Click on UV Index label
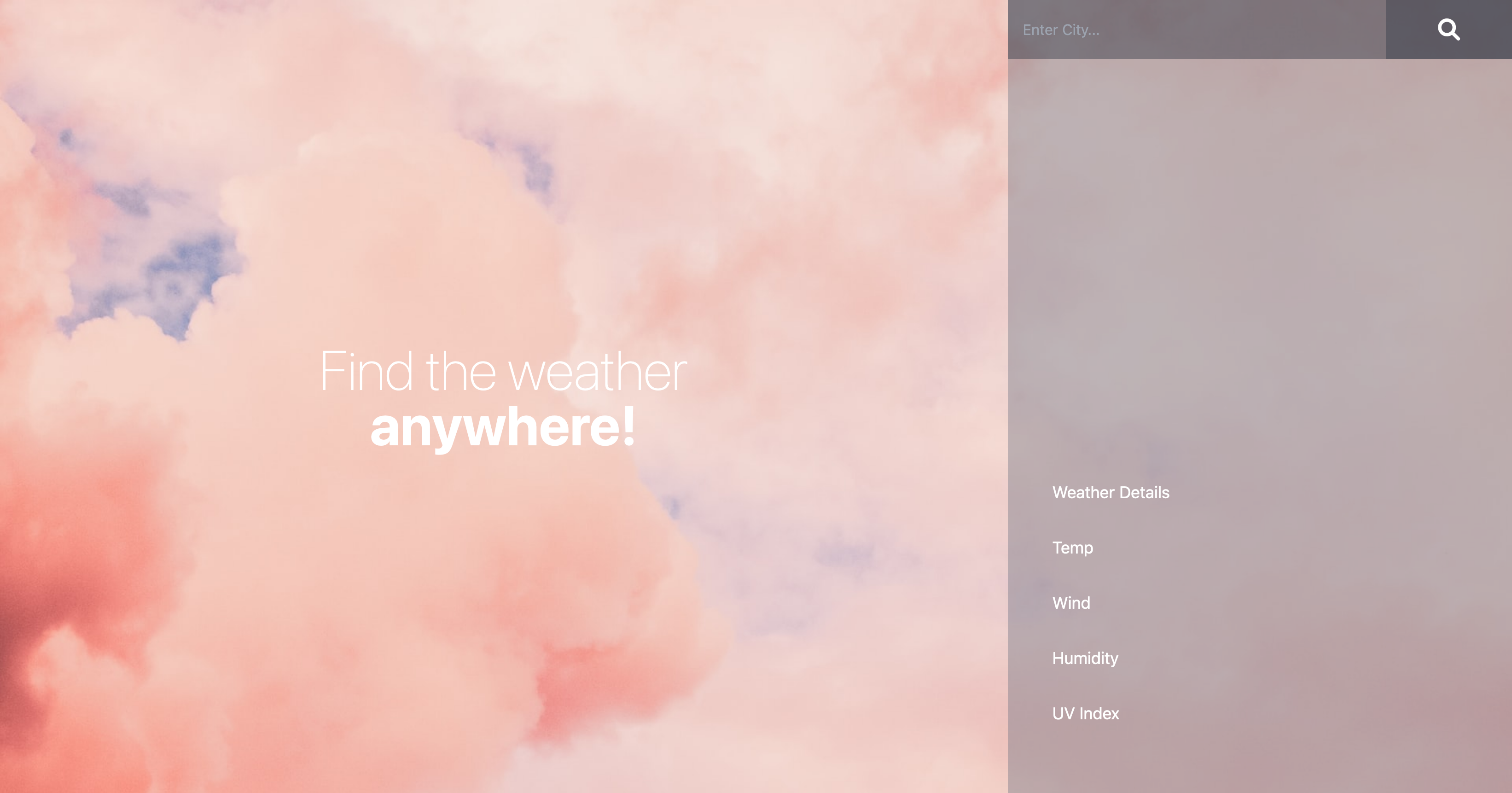The width and height of the screenshot is (1512, 793). coord(1085,713)
